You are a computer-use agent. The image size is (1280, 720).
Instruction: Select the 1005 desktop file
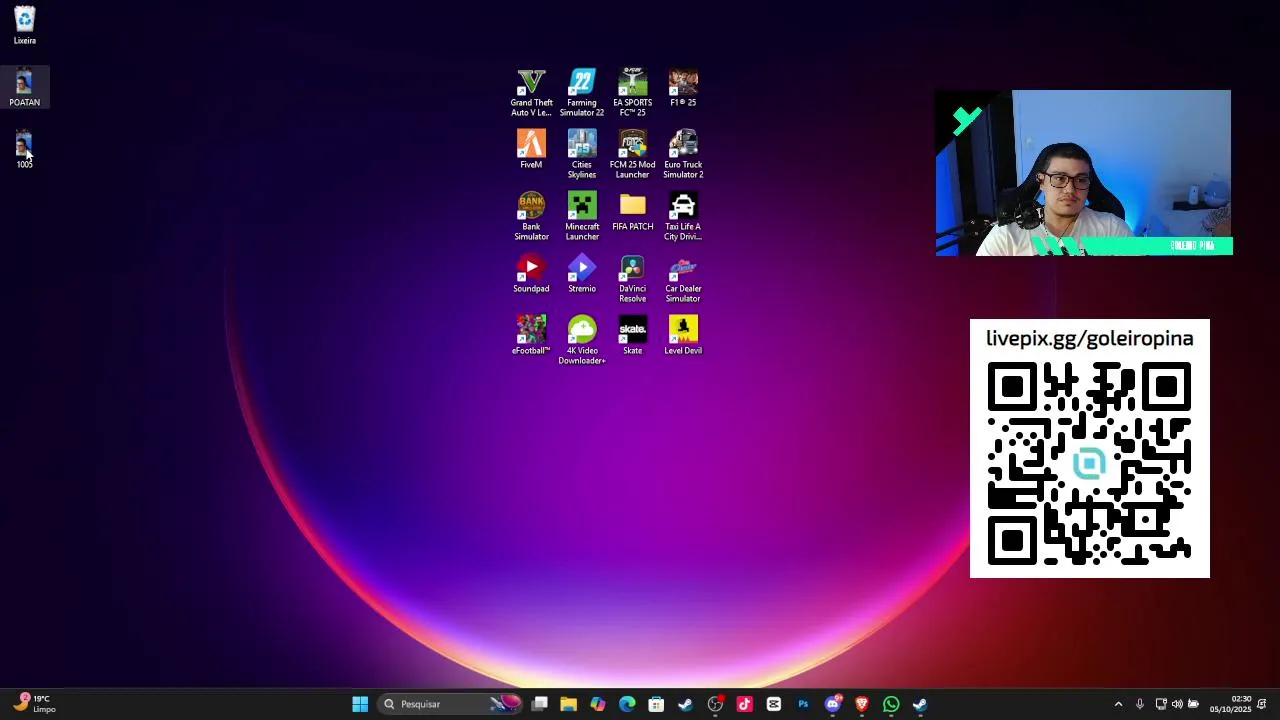(25, 150)
